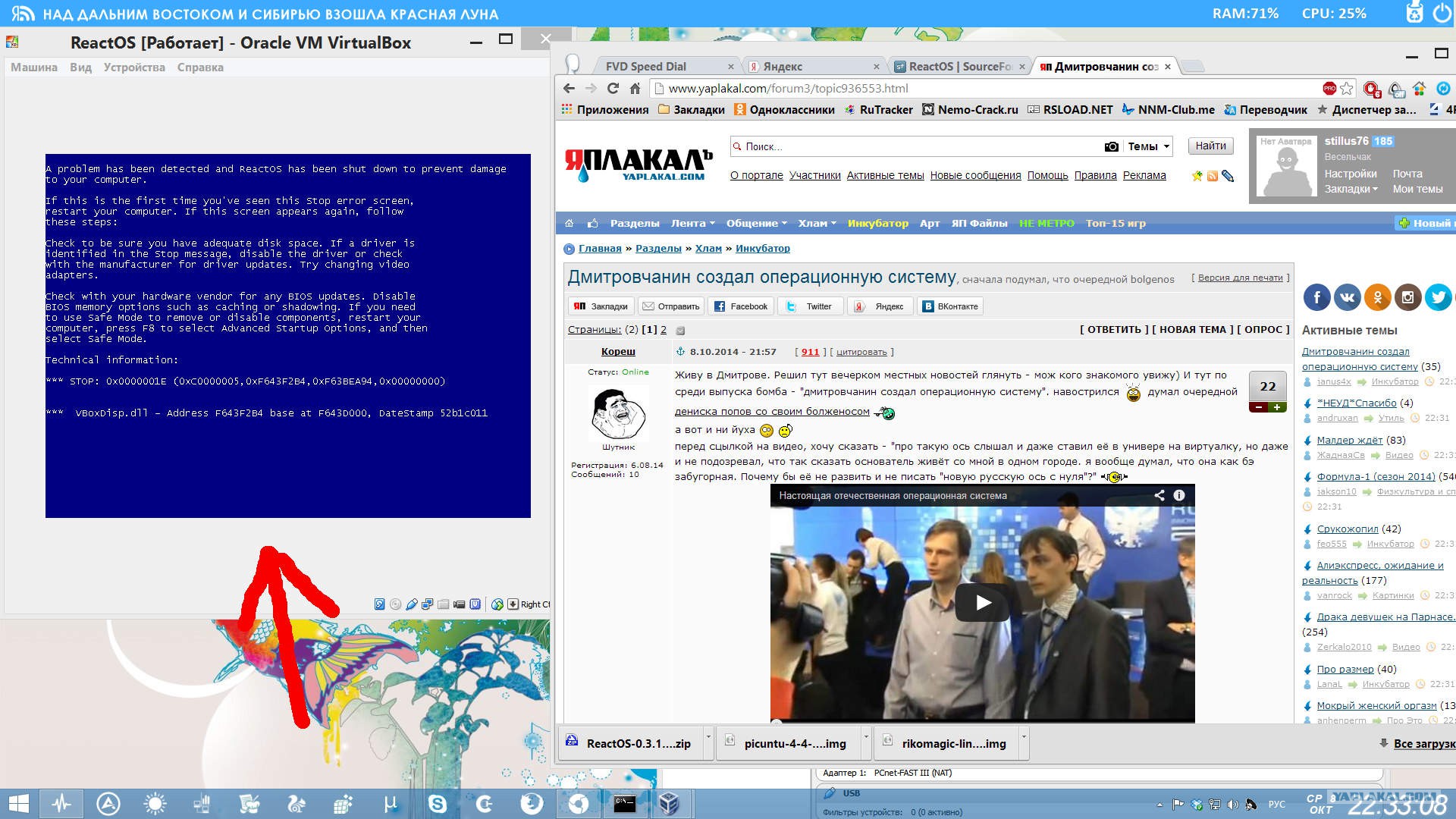
Task: Click Windows Start button
Action: (18, 804)
